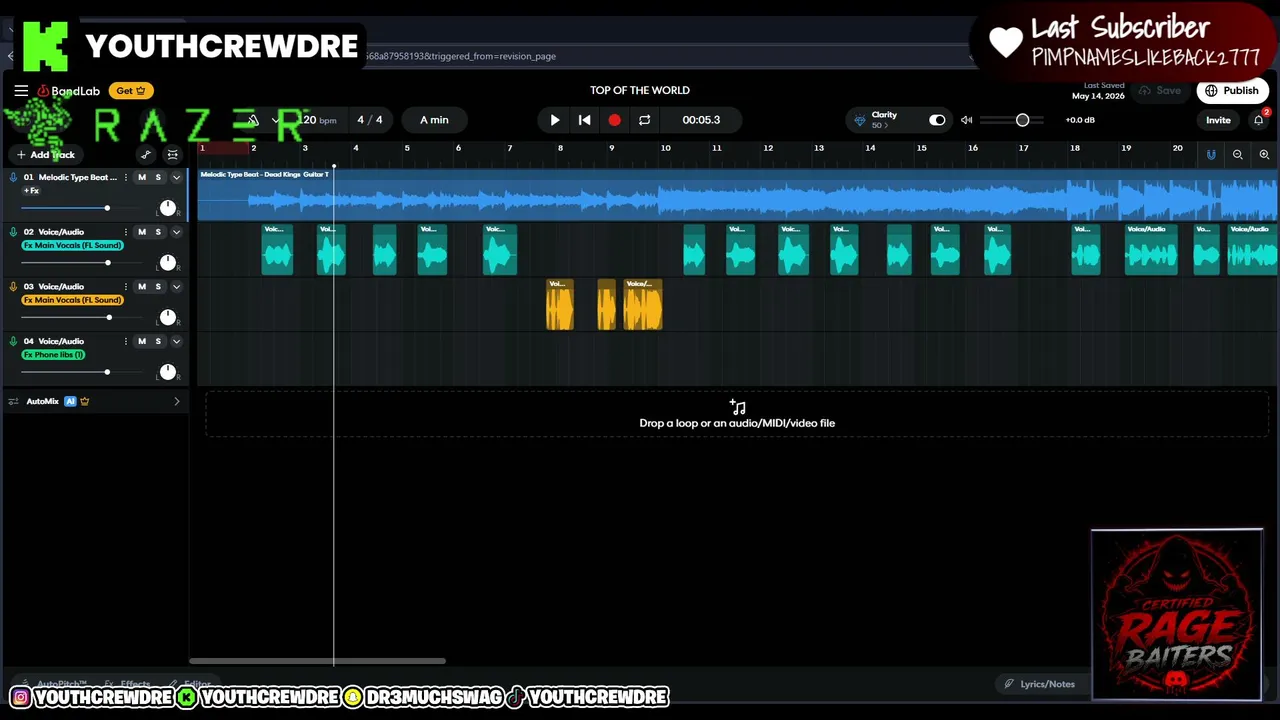The image size is (1280, 720).
Task: Zoom out the timeline
Action: click(x=1238, y=155)
